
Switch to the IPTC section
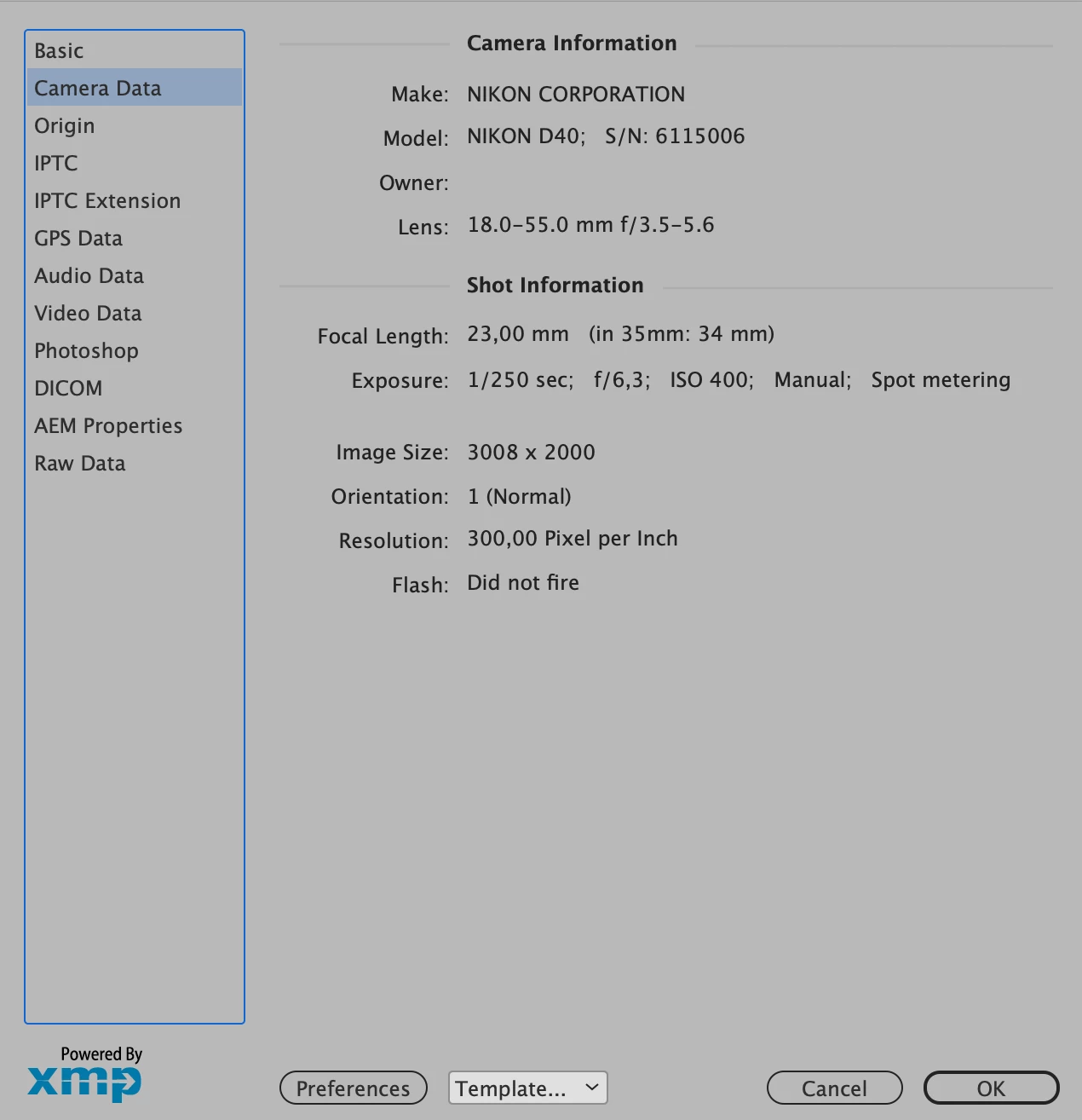[x=135, y=163]
